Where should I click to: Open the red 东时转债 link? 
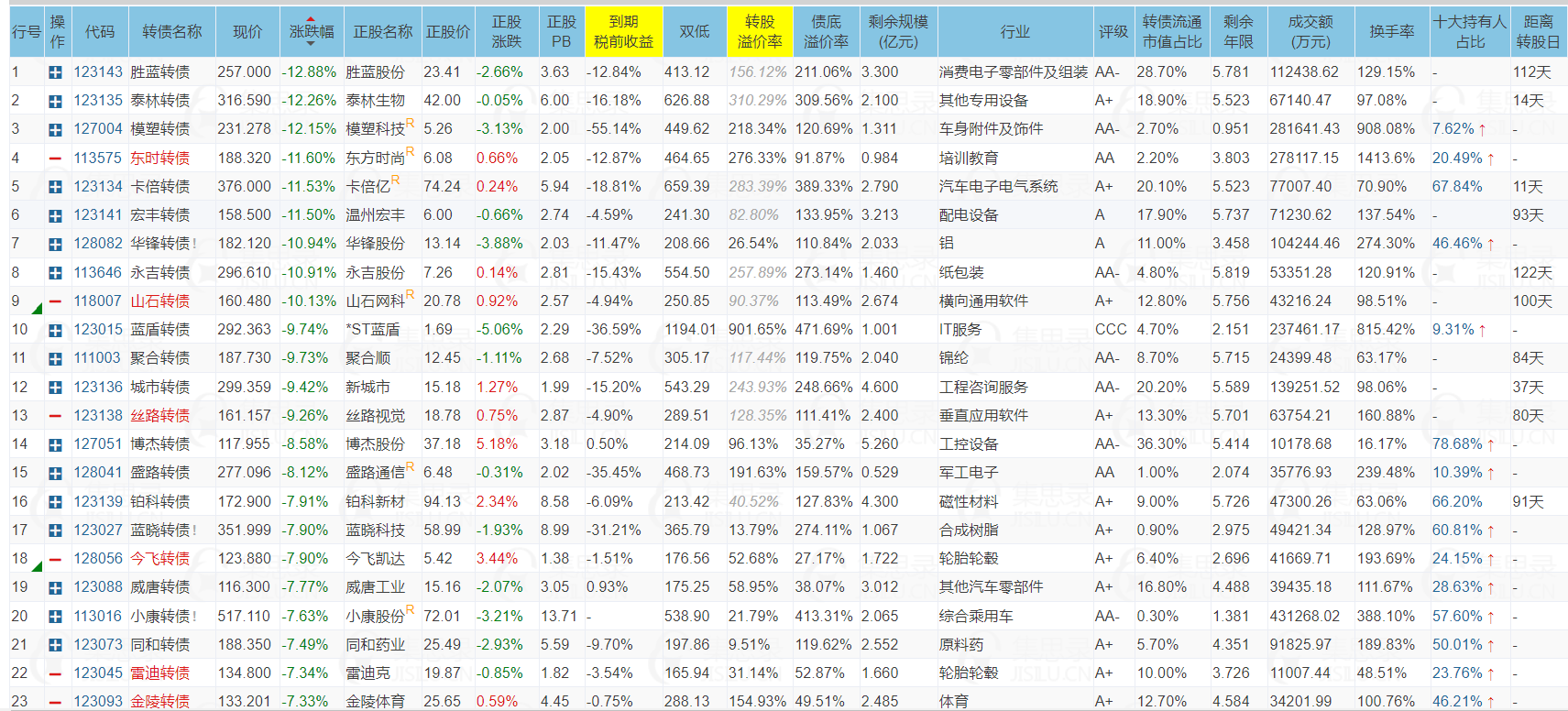pos(160,159)
